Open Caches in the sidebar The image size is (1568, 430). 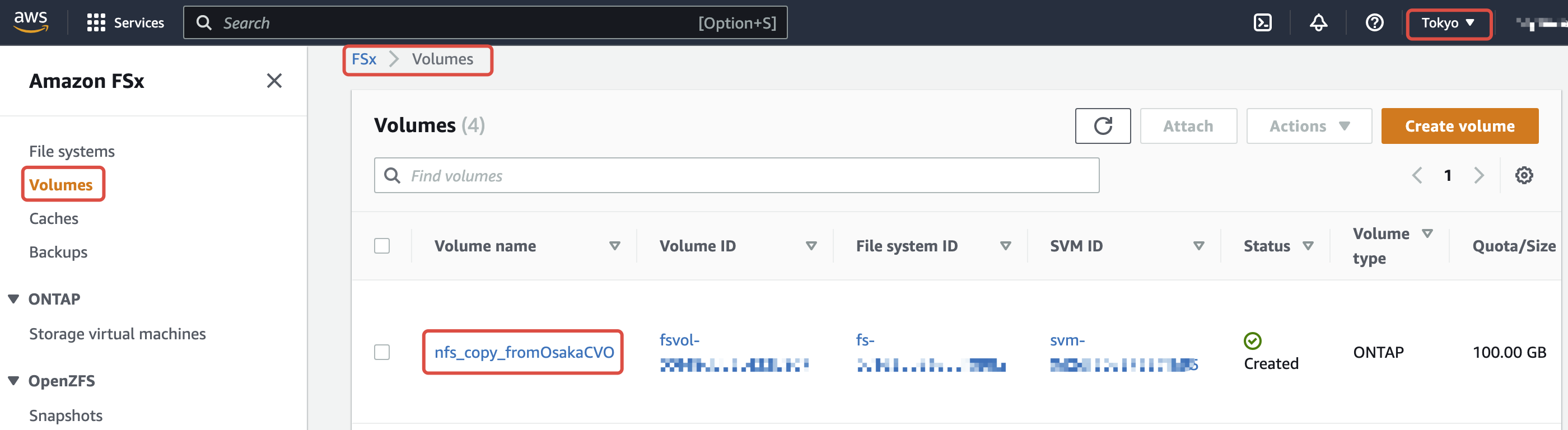tap(54, 218)
